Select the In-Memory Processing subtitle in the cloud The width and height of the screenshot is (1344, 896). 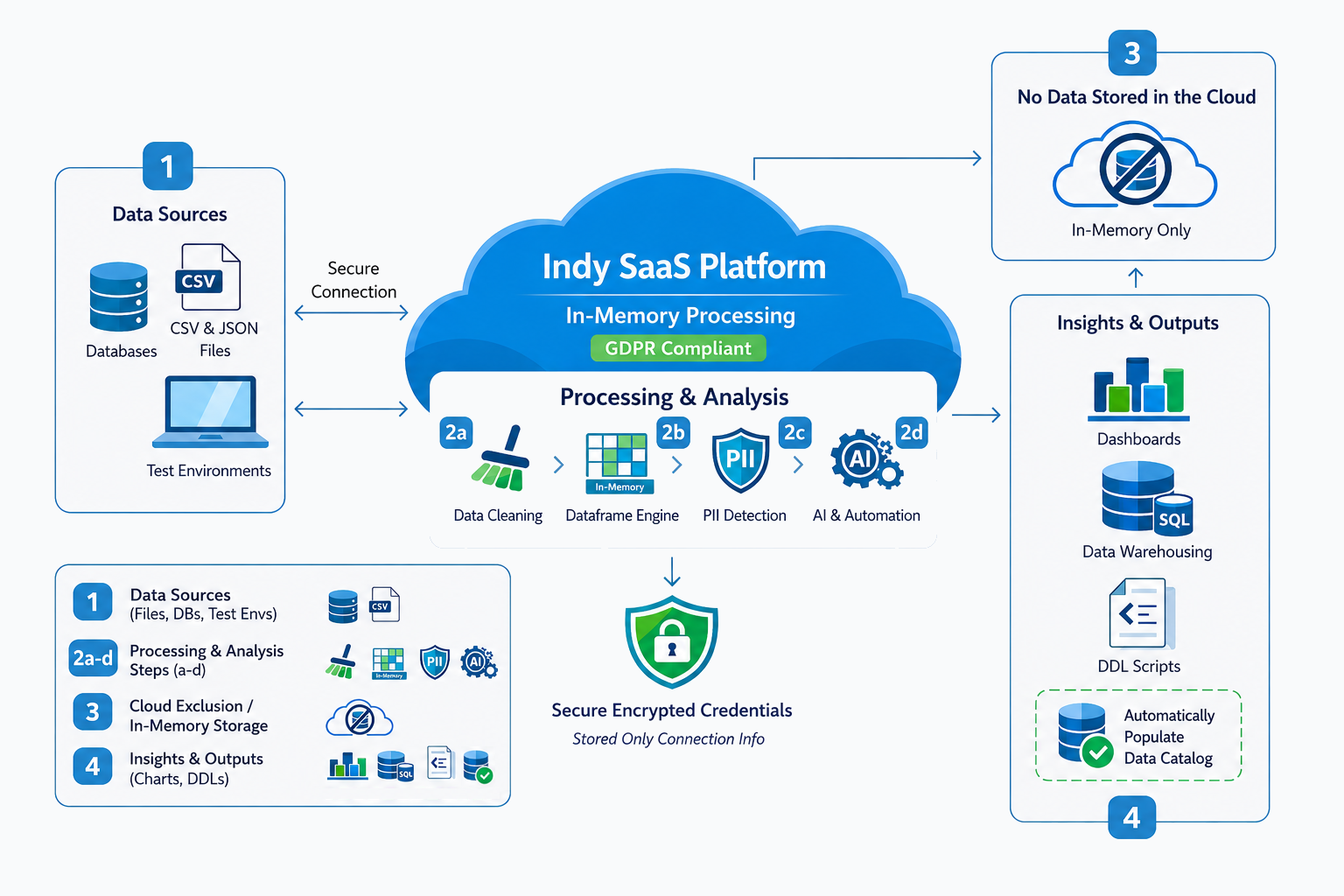coord(680,315)
